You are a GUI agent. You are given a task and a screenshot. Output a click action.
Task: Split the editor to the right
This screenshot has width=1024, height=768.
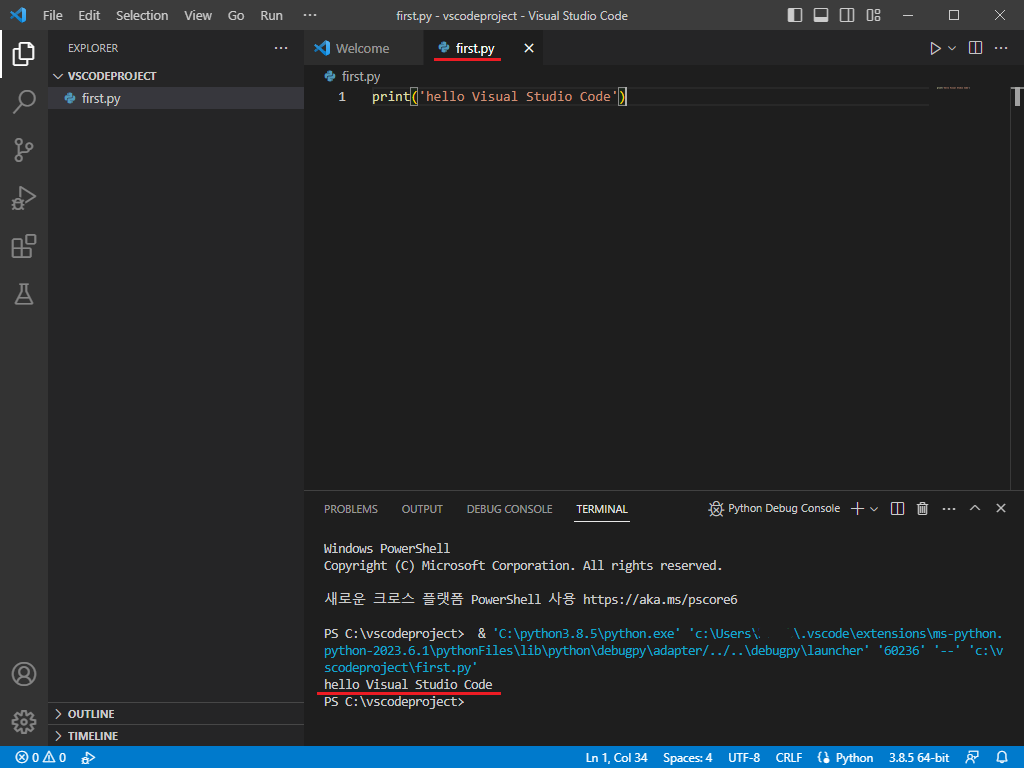975,48
